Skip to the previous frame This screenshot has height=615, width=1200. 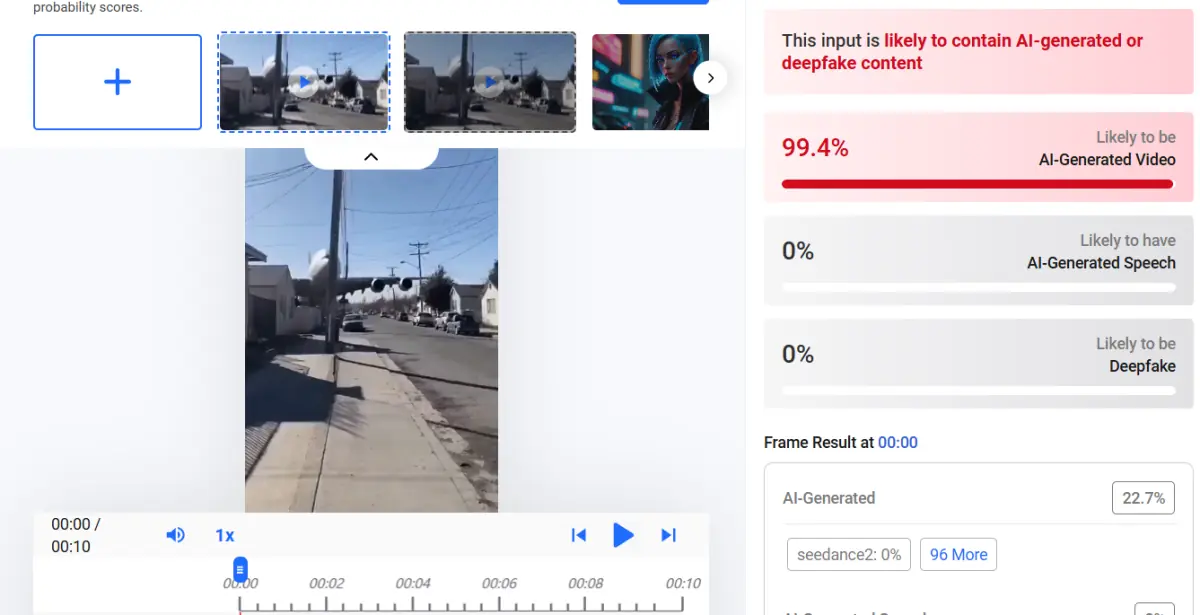pos(578,535)
